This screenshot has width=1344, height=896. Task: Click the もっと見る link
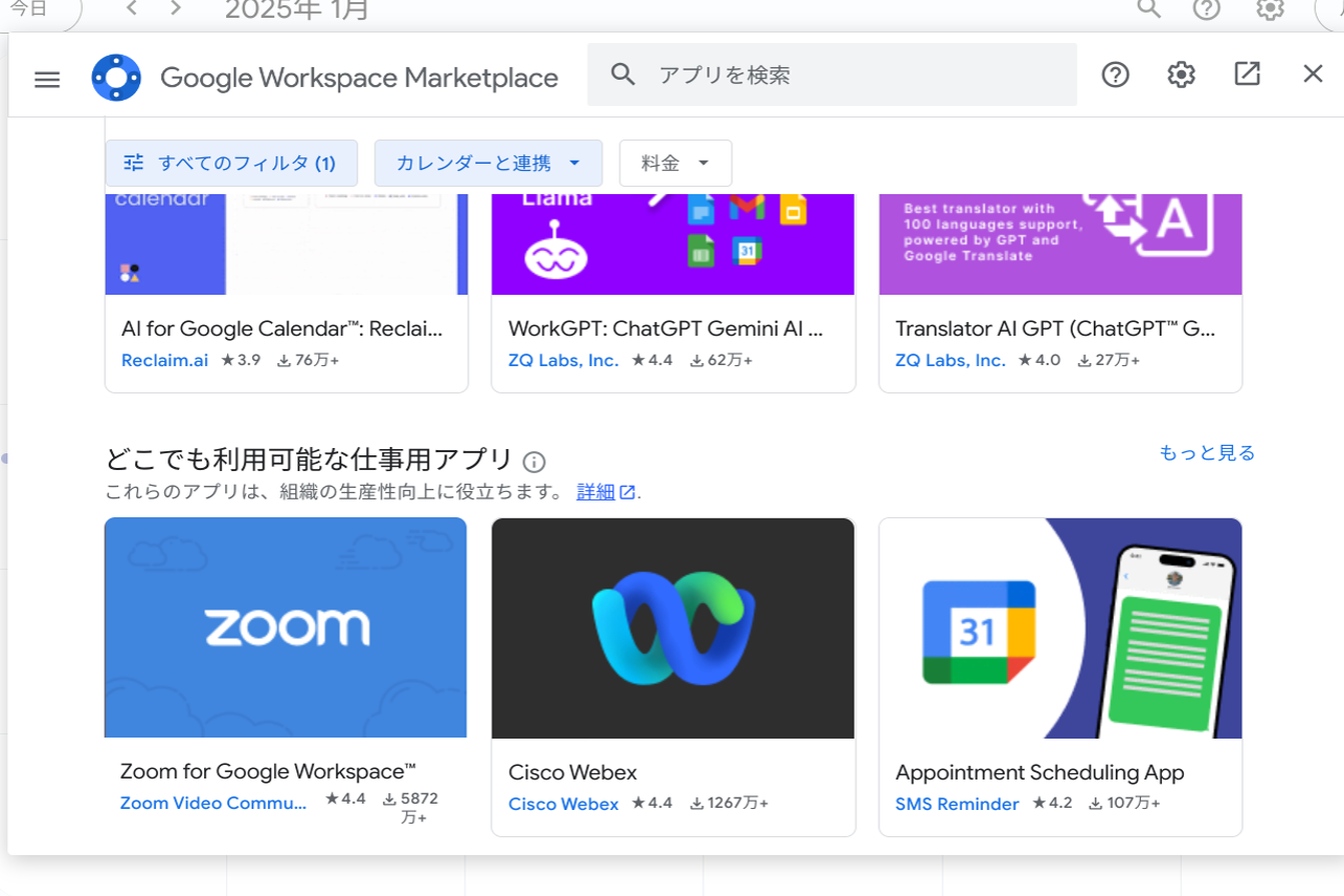[1206, 453]
